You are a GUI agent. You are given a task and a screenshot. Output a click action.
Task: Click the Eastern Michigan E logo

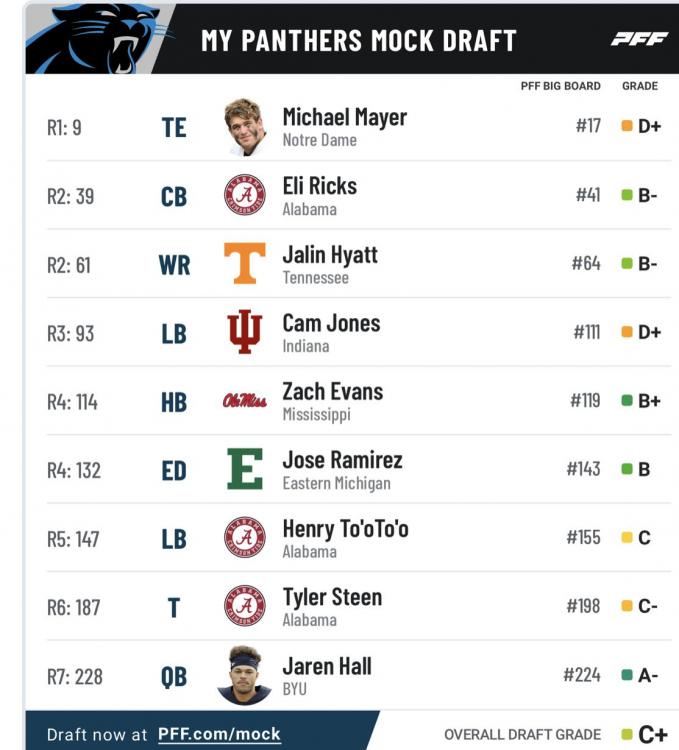pyautogui.click(x=244, y=469)
